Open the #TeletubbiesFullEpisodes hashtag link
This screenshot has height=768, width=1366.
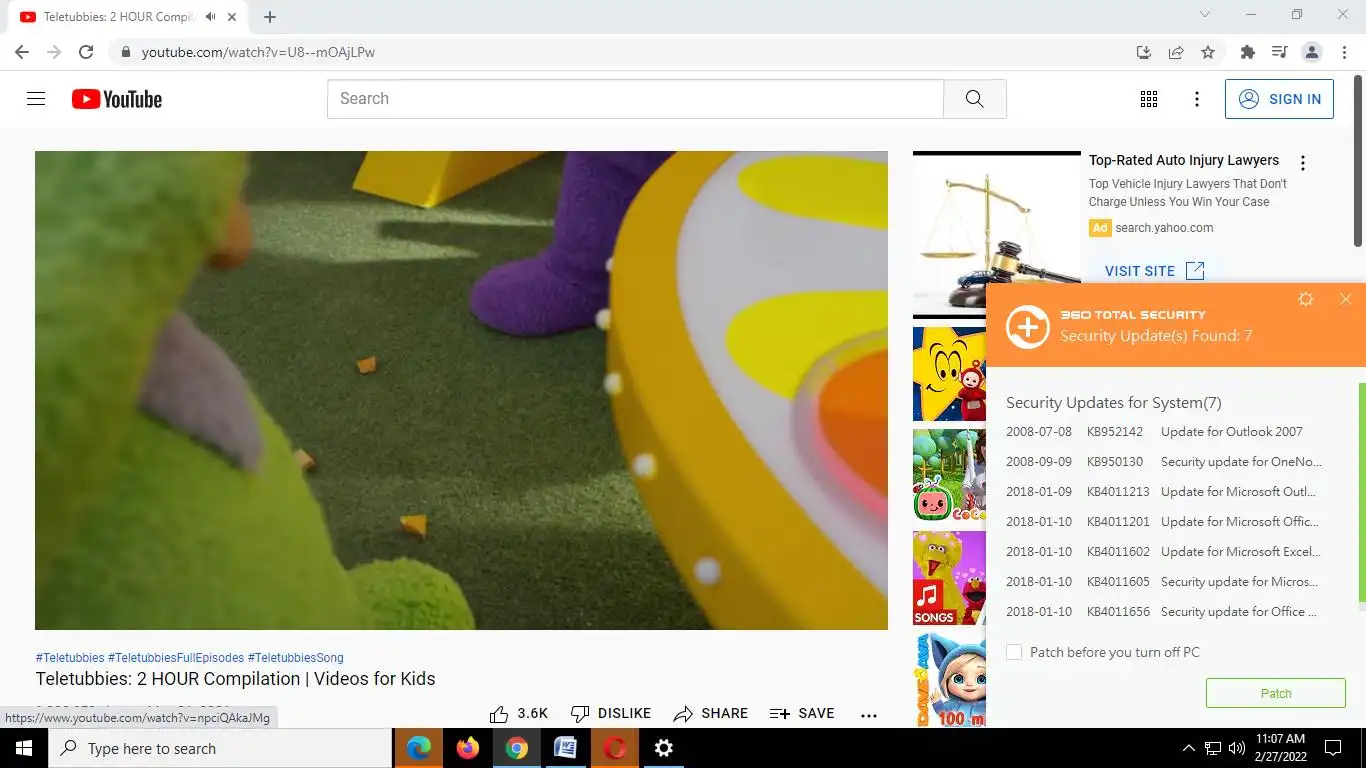[176, 658]
